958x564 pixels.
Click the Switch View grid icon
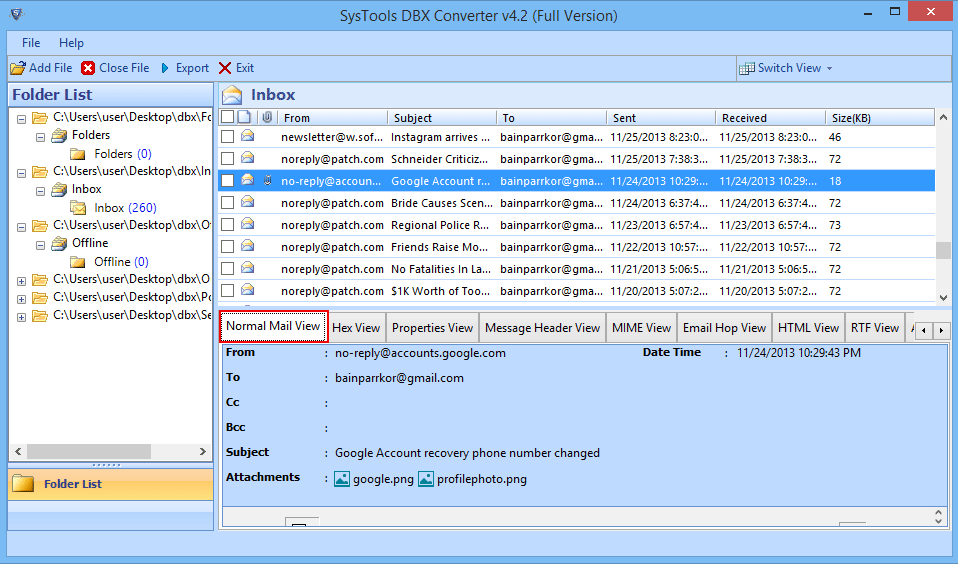tap(746, 68)
